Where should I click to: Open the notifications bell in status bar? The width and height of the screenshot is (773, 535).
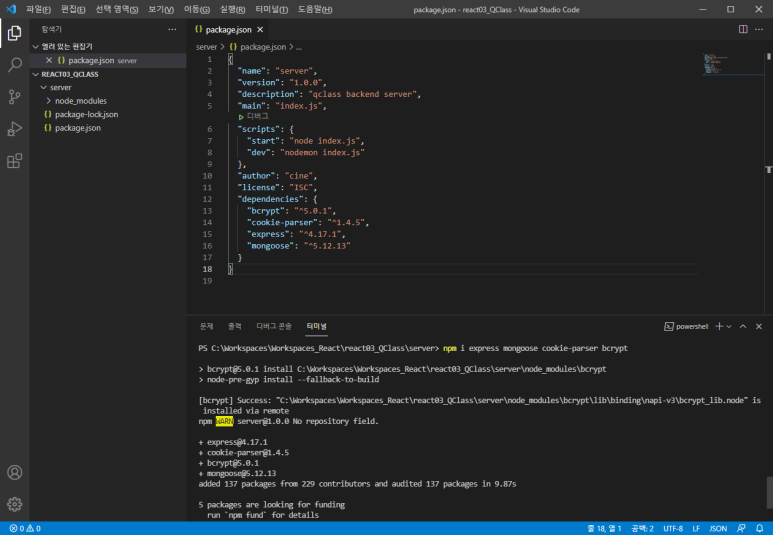[x=759, y=529]
